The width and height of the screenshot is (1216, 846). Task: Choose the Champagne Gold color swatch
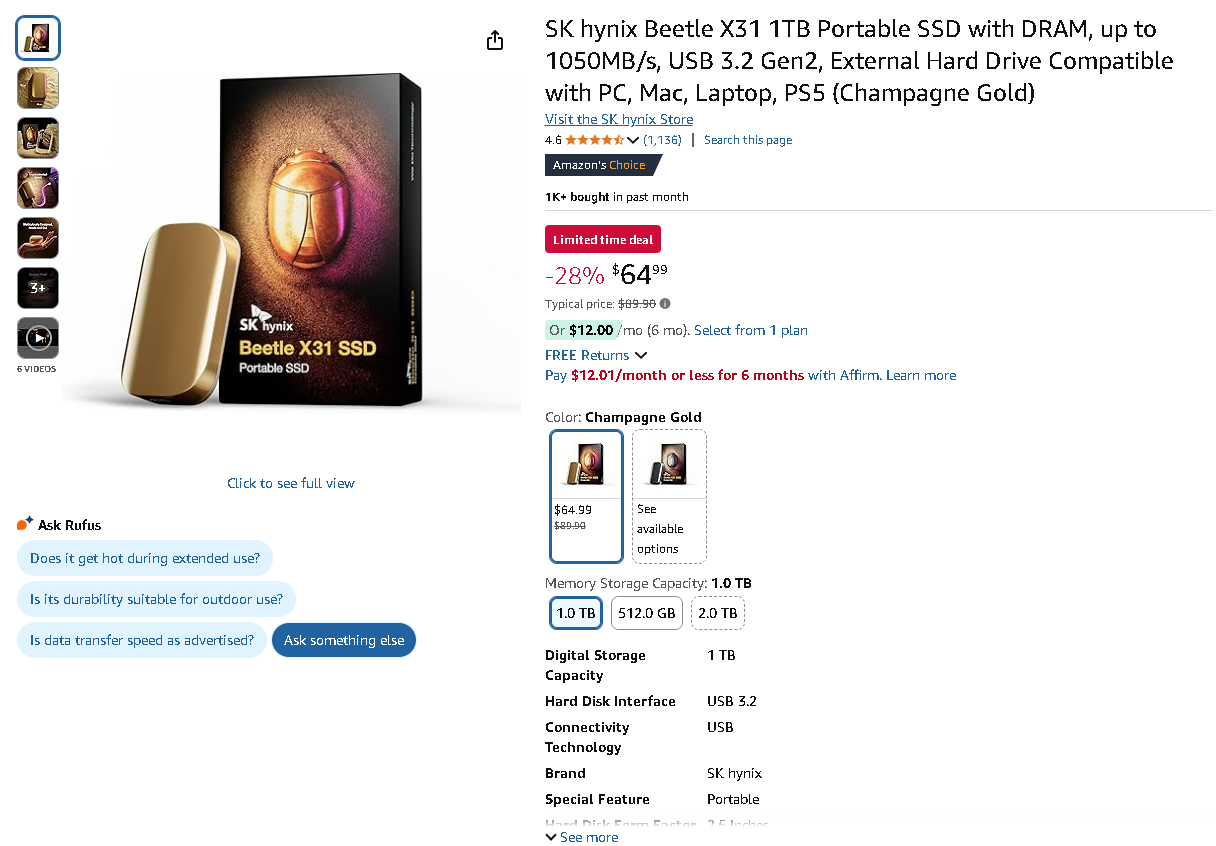point(586,496)
